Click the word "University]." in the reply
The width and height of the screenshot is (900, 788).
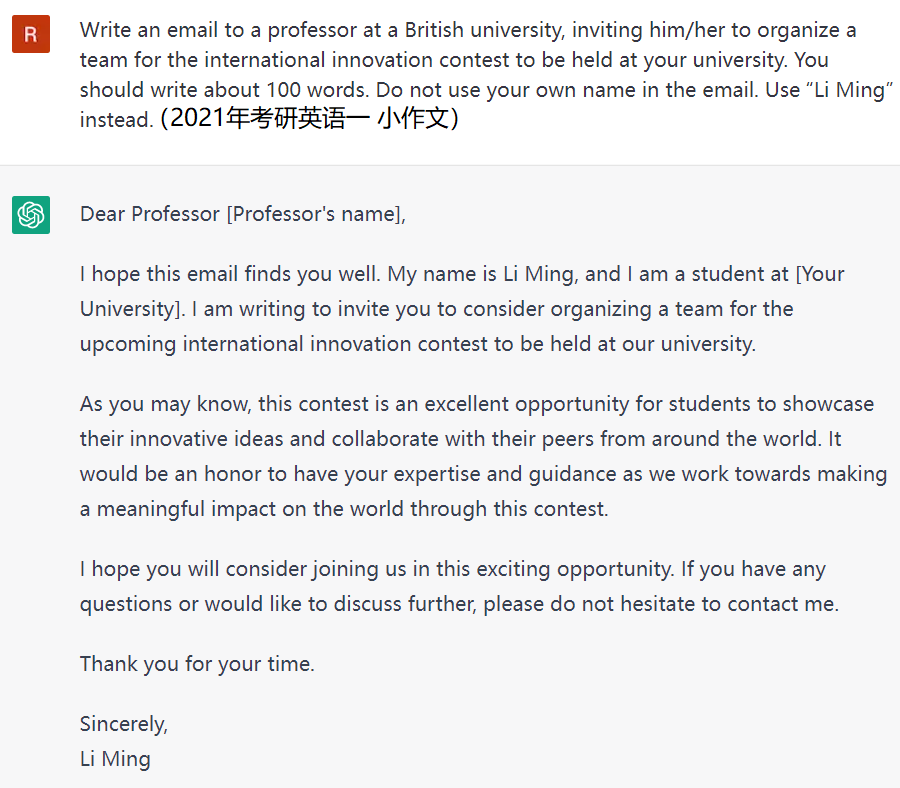pos(133,309)
